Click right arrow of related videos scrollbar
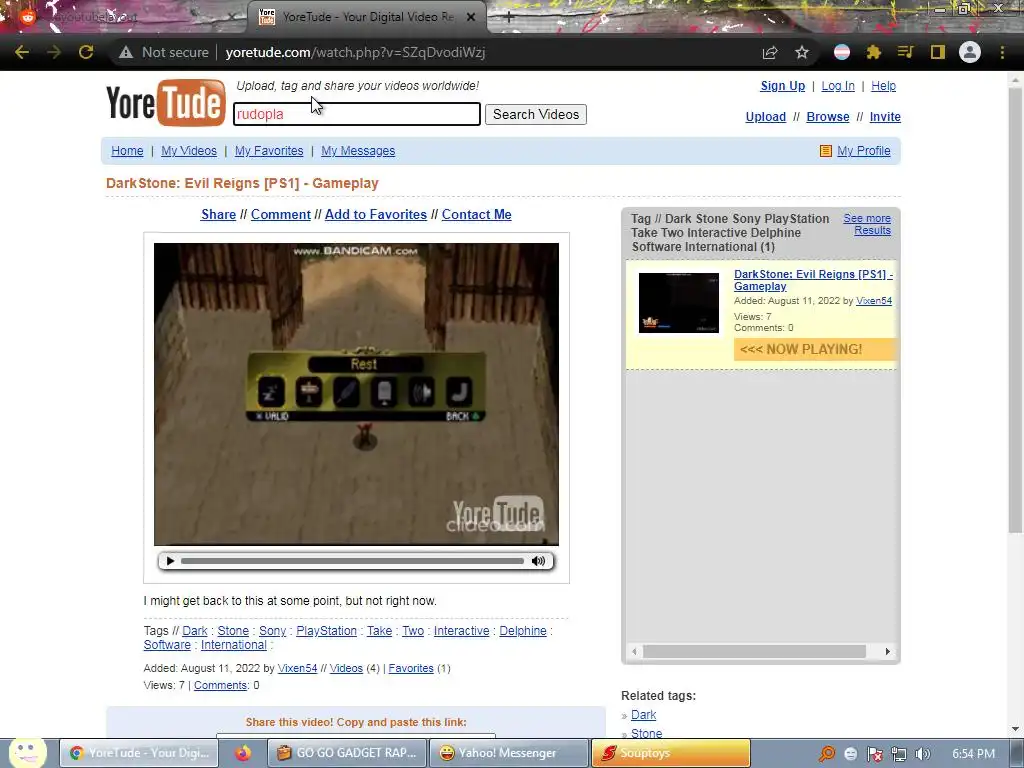This screenshot has width=1024, height=768. (x=888, y=651)
